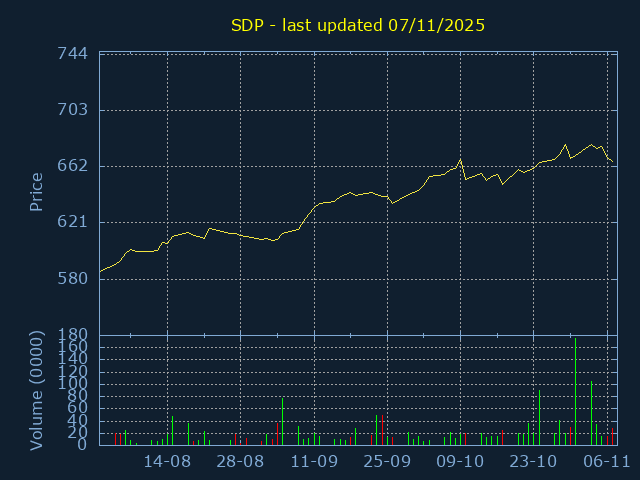Select the 09-10 date marker
Screen dimensions: 640x480
(460, 462)
